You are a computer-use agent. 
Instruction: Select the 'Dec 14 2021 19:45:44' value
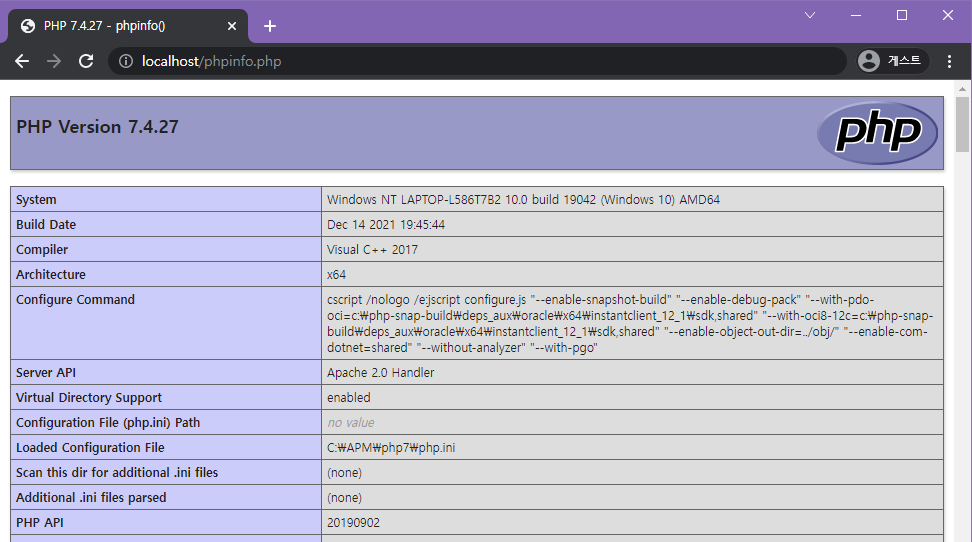click(386, 224)
